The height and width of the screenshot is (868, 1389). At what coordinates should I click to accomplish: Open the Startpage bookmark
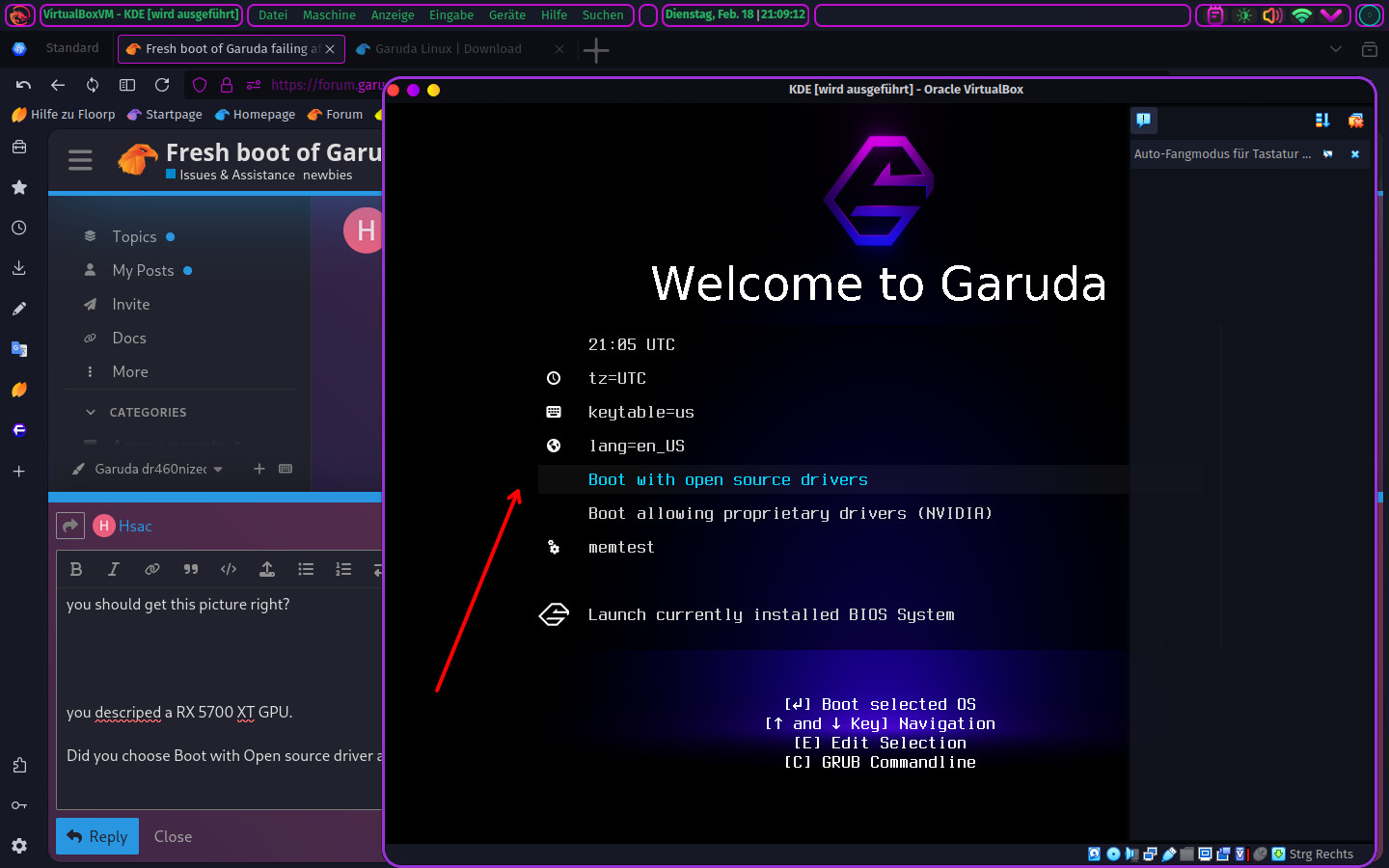click(164, 114)
